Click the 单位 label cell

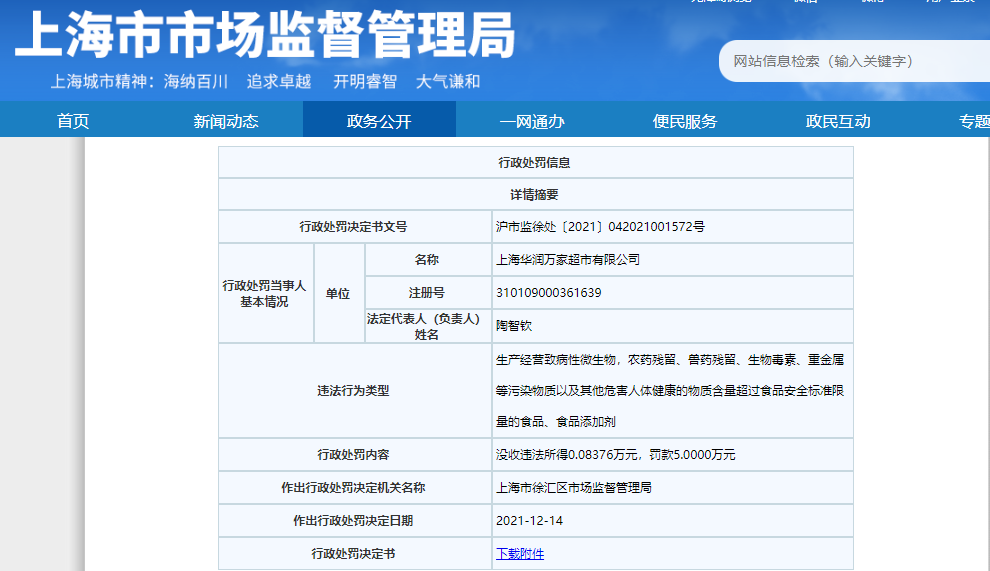[x=339, y=294]
